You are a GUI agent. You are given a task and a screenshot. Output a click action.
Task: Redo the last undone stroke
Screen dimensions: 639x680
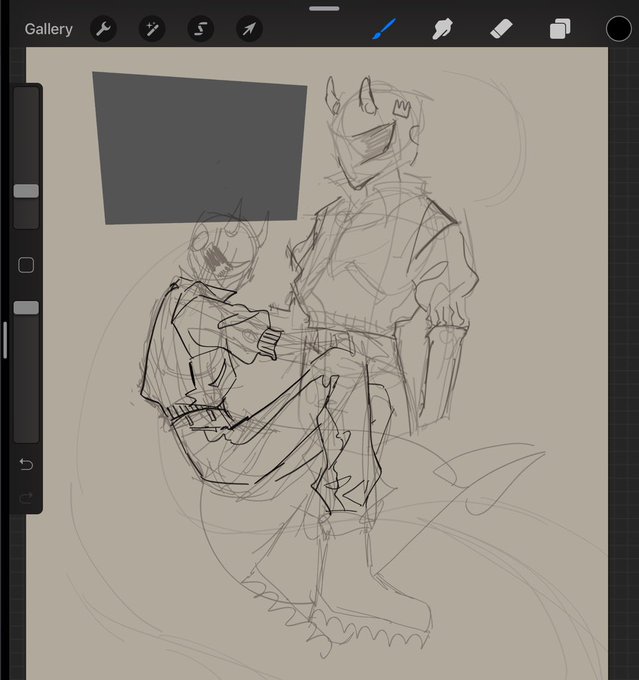tap(26, 497)
